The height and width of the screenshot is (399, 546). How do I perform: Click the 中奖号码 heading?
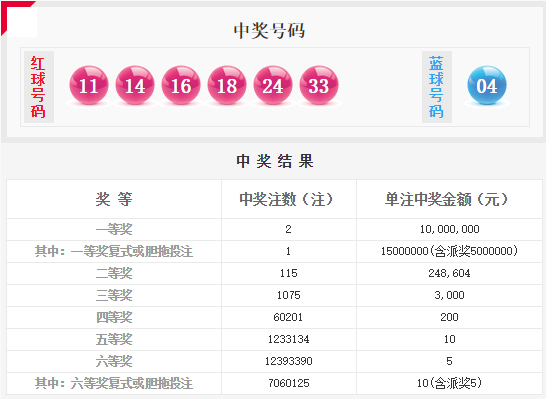click(x=269, y=30)
